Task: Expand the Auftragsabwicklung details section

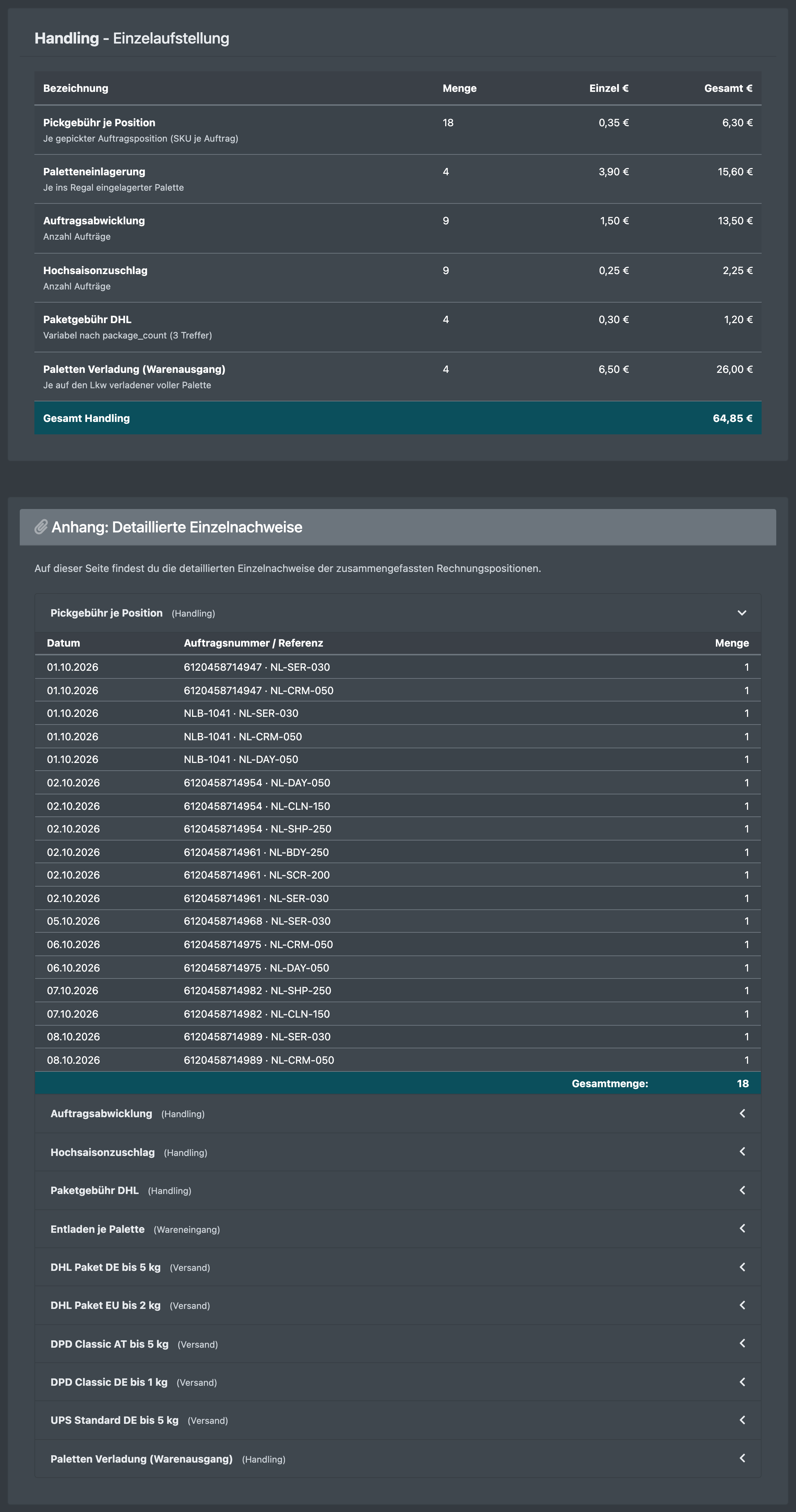Action: pos(398,1114)
